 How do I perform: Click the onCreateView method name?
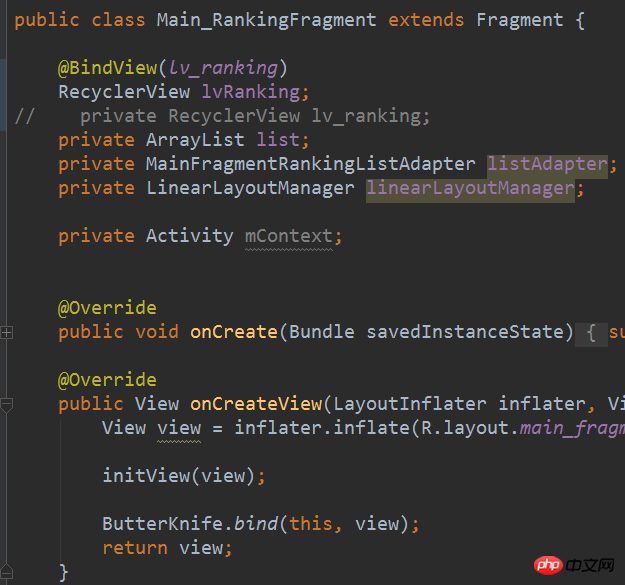click(256, 404)
